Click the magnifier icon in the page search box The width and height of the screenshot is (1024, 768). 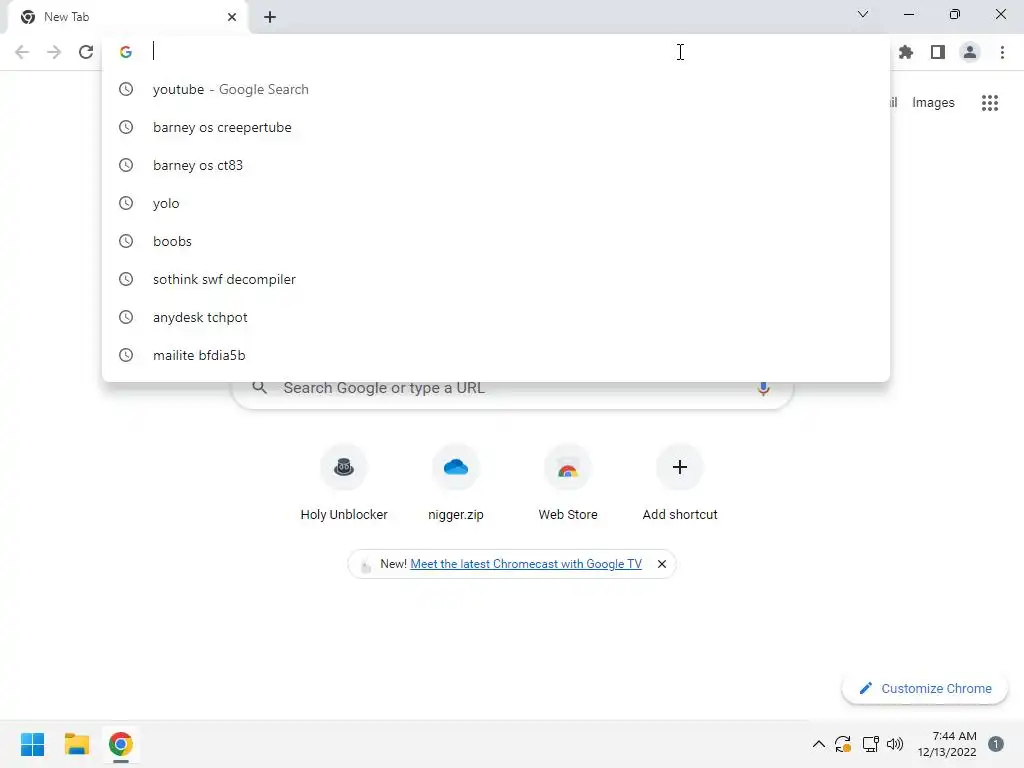click(x=260, y=387)
